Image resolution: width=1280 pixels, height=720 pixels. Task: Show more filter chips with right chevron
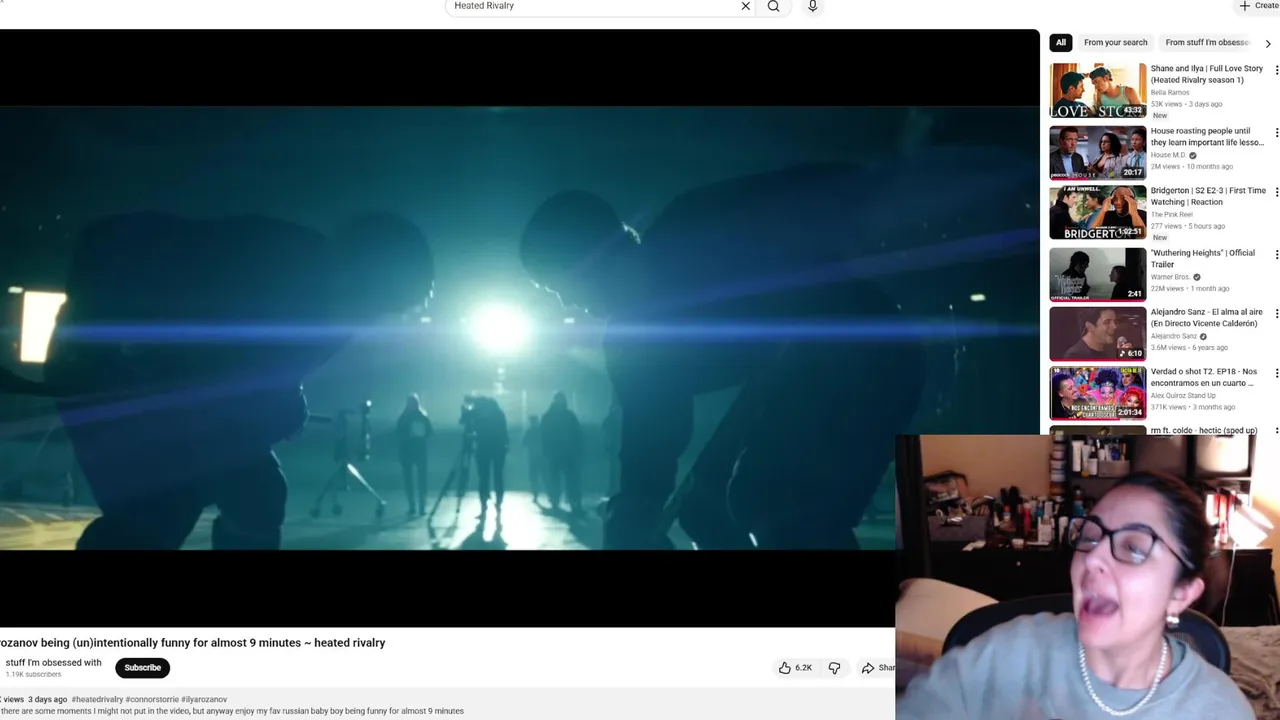click(1268, 43)
